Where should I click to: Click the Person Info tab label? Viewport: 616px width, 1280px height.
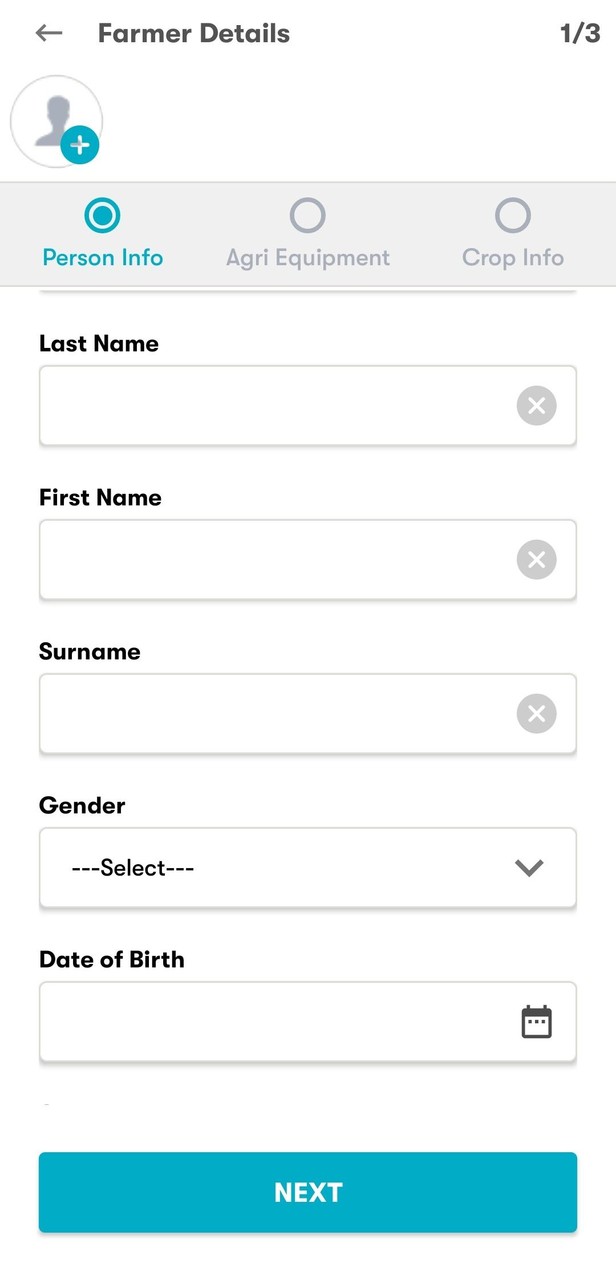click(102, 258)
